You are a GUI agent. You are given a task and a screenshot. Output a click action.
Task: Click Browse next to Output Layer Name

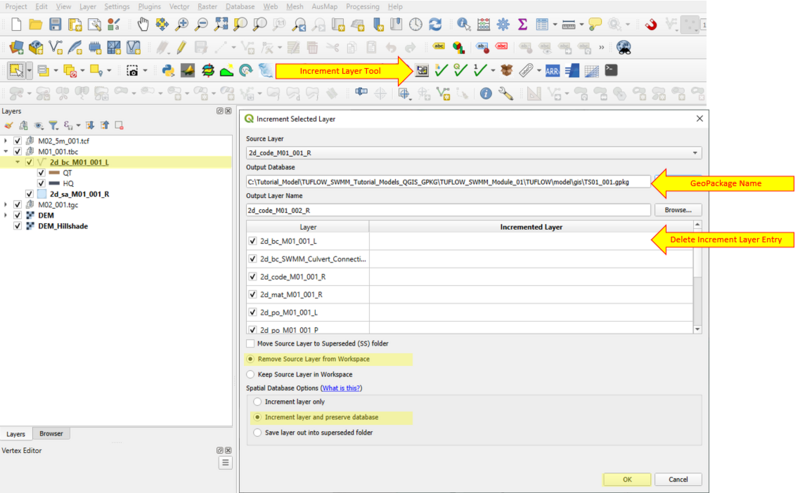678,210
